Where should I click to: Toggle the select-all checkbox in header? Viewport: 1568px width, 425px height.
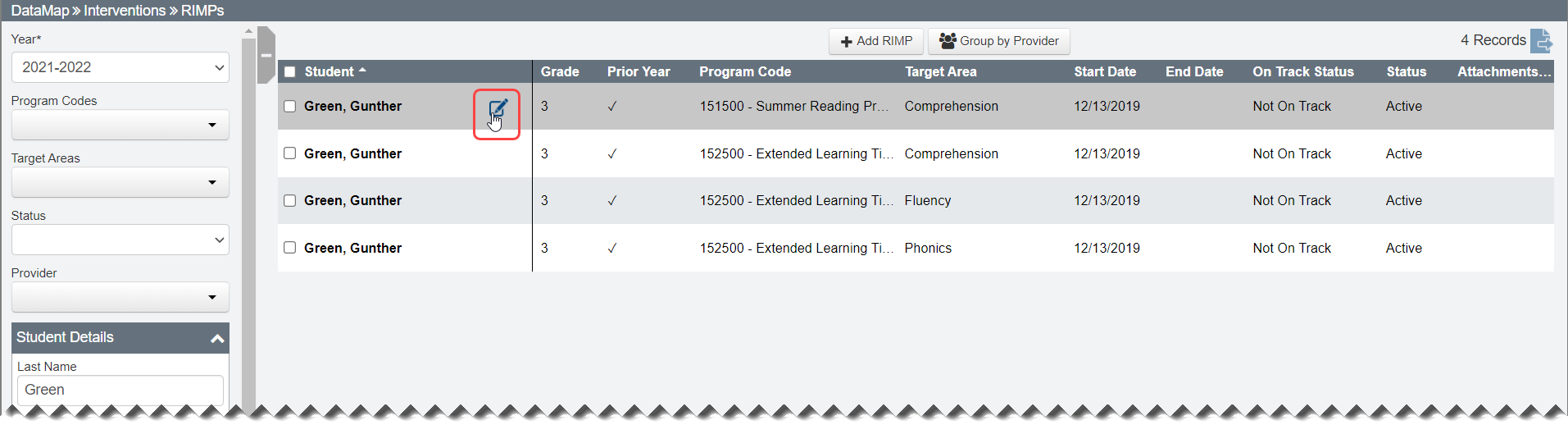coord(289,72)
